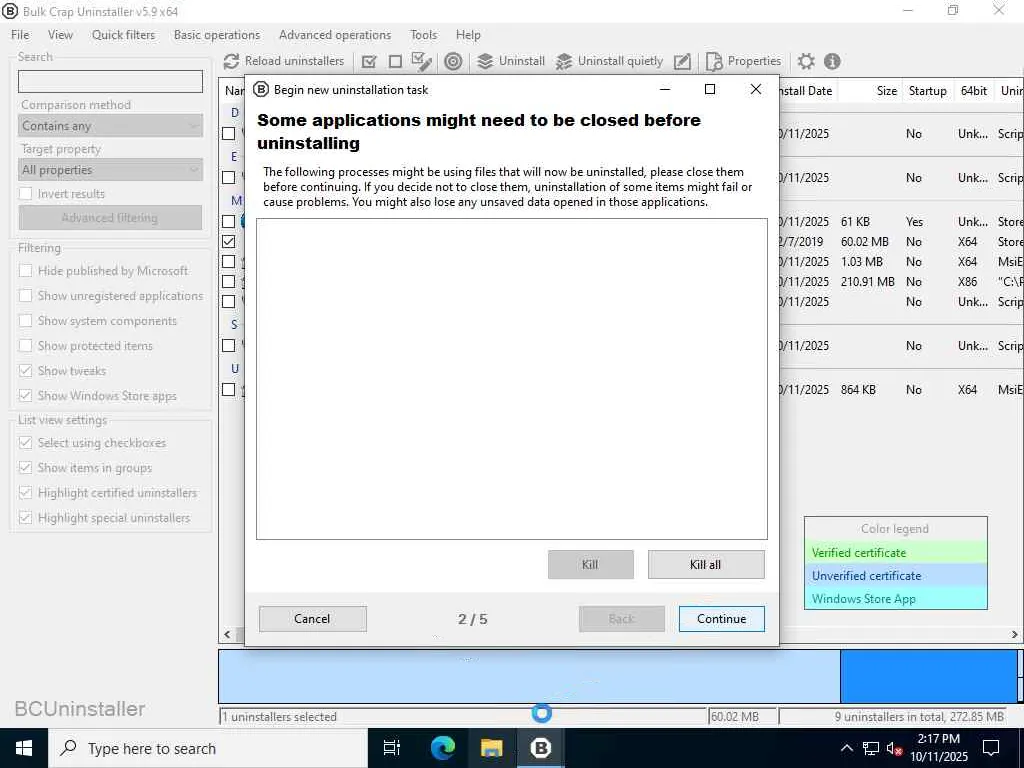Screen dimensions: 1024x768
Task: Open settings with the gear icon
Action: click(x=806, y=61)
